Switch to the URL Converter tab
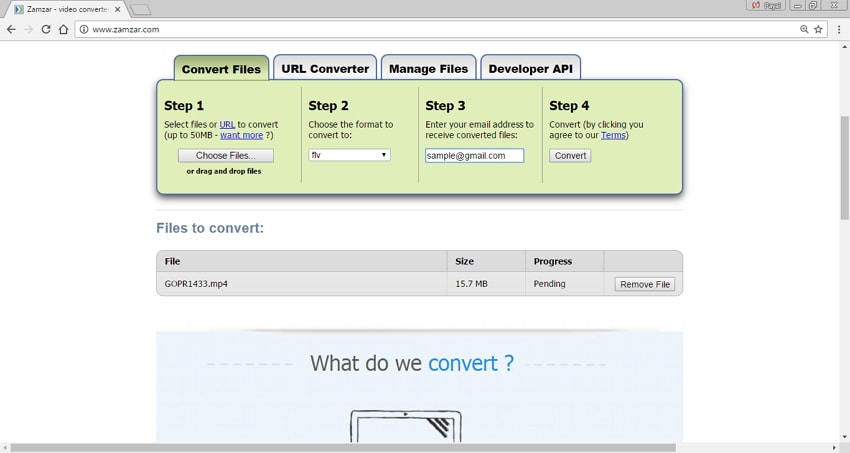The width and height of the screenshot is (850, 453). [x=325, y=68]
